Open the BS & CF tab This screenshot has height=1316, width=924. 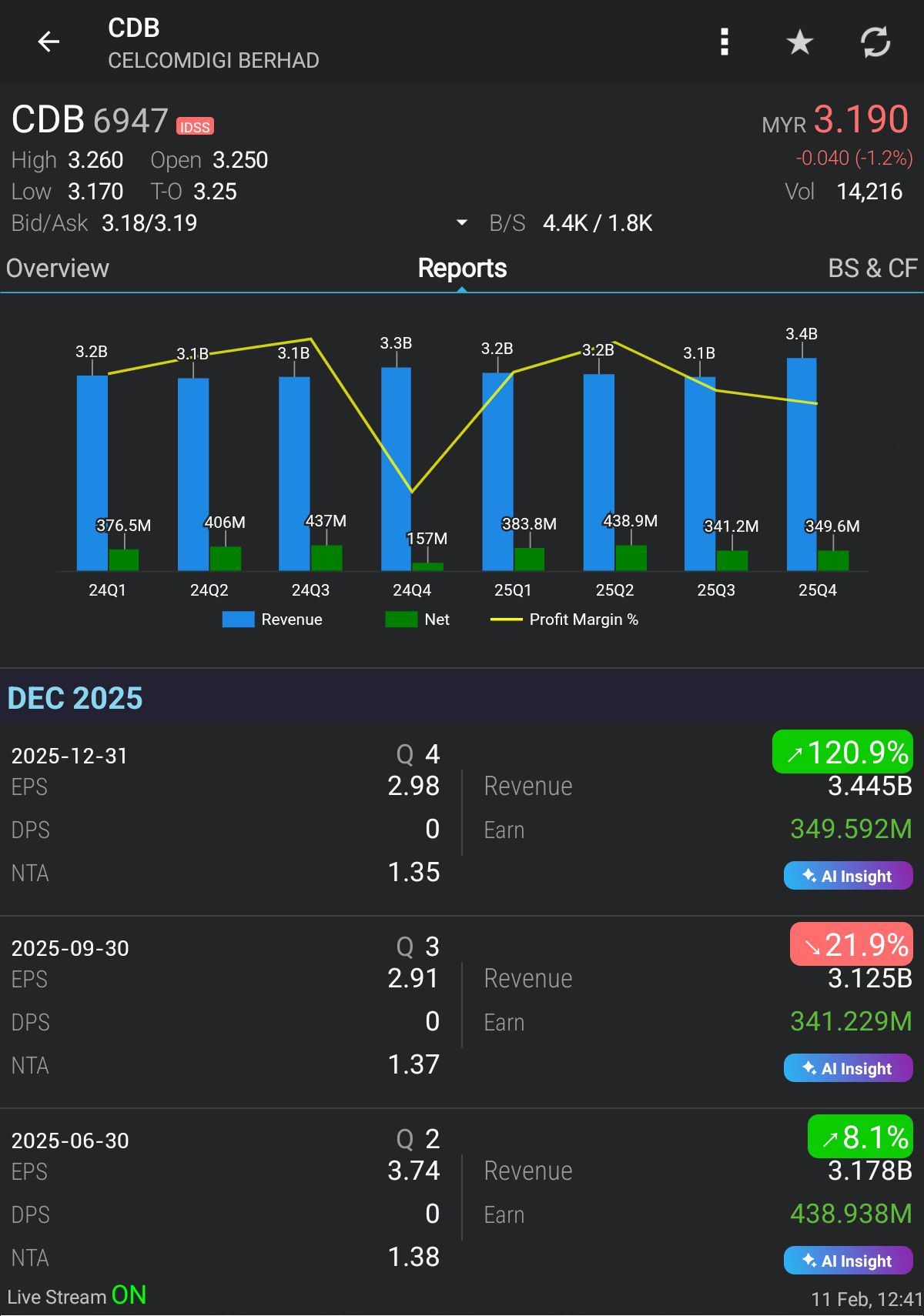point(872,268)
